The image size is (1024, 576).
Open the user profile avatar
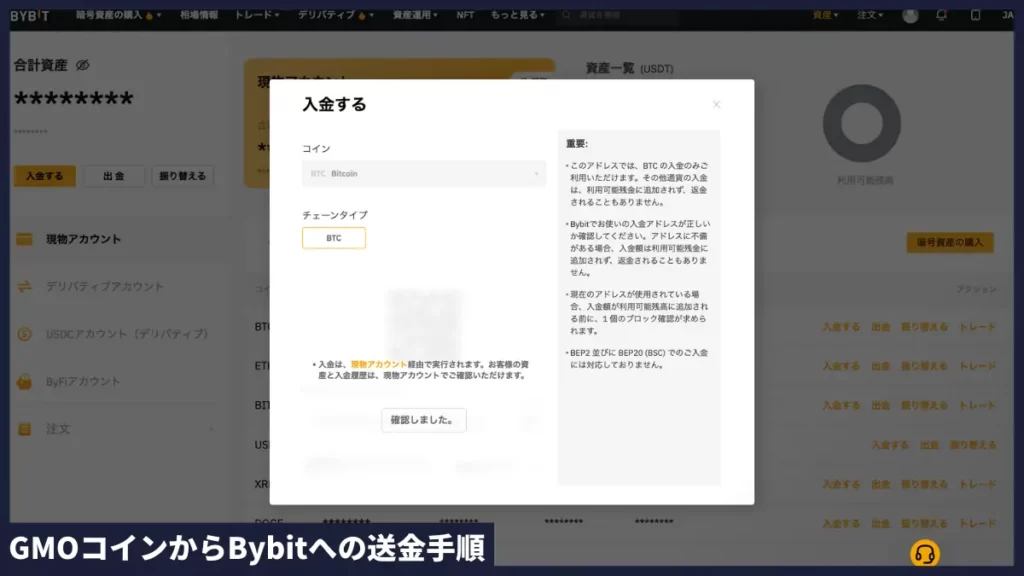point(910,16)
